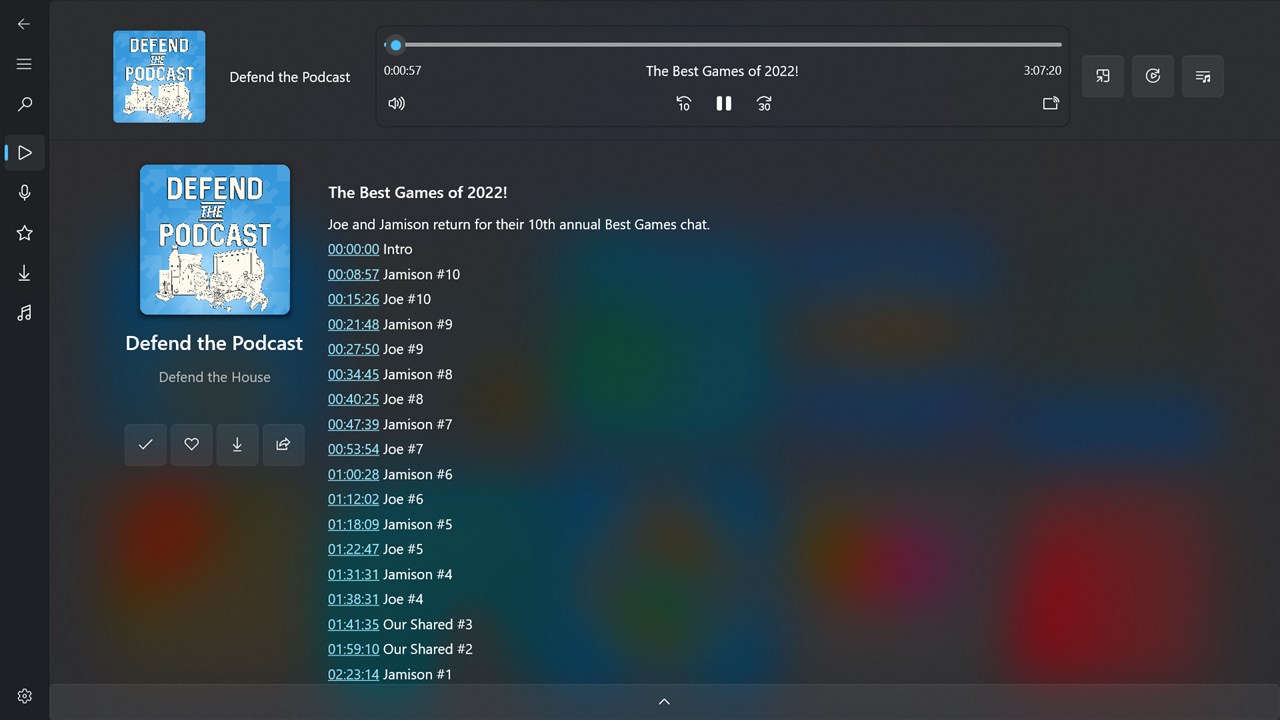Jump to 00:08:57 Jamison #10 timestamp

click(353, 274)
